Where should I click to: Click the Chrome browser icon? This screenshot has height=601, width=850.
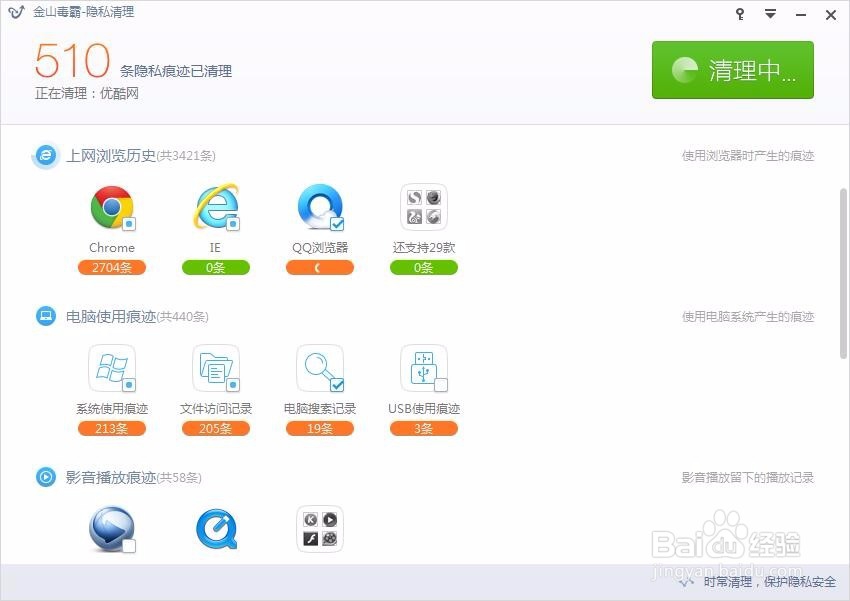[112, 208]
